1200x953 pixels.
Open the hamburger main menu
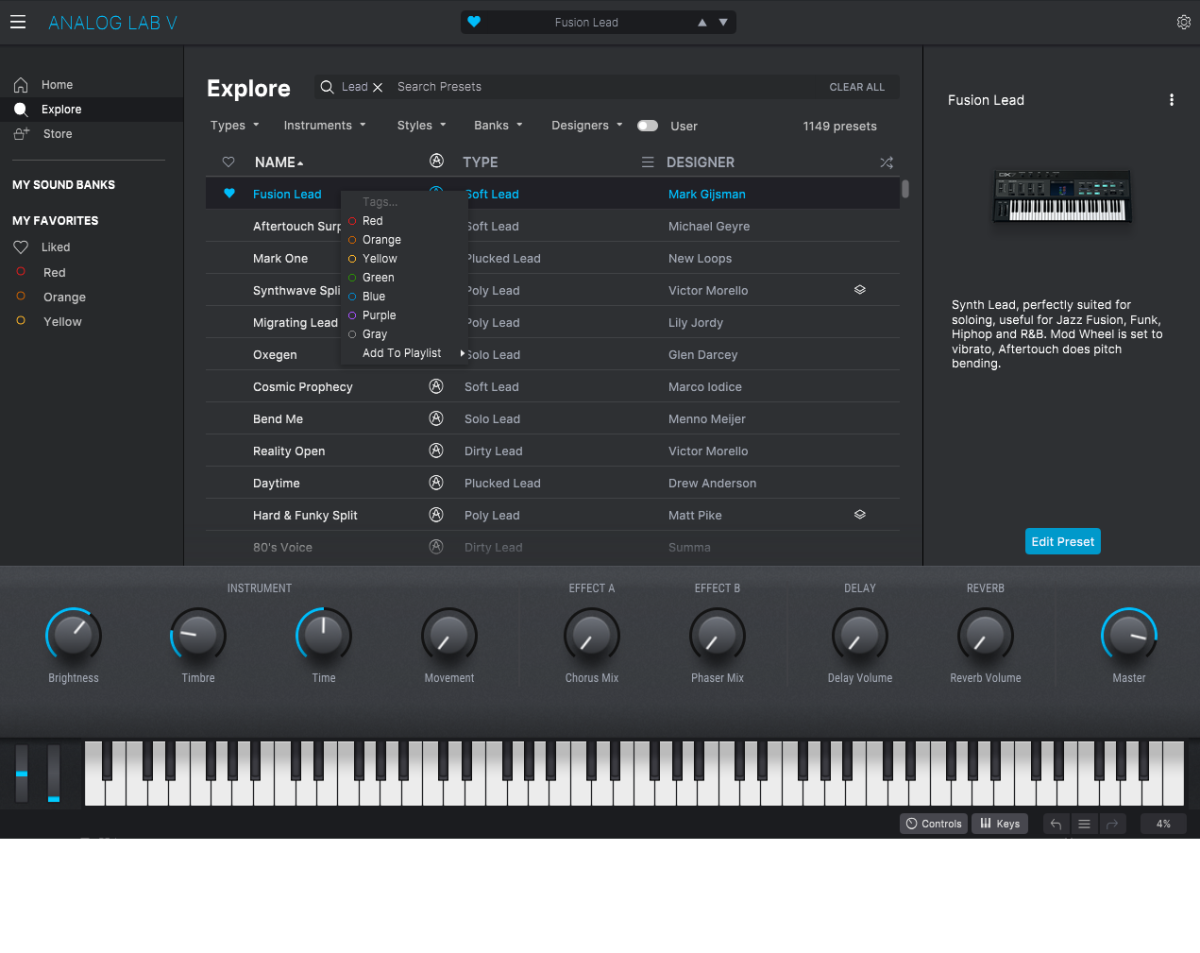[18, 22]
